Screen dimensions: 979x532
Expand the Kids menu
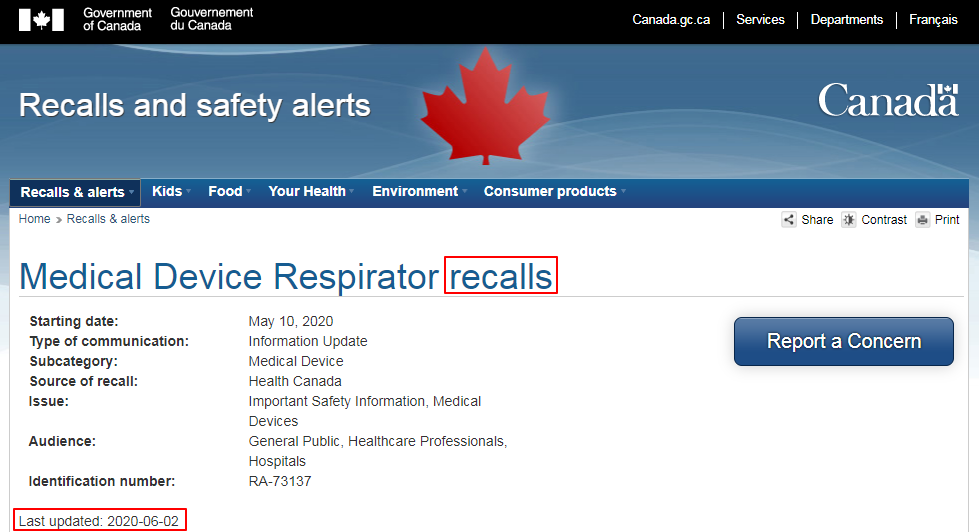point(168,191)
